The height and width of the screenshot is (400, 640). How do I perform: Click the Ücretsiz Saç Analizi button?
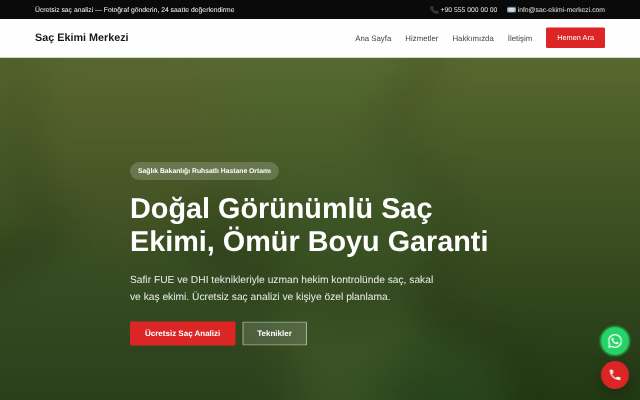[x=182, y=333]
